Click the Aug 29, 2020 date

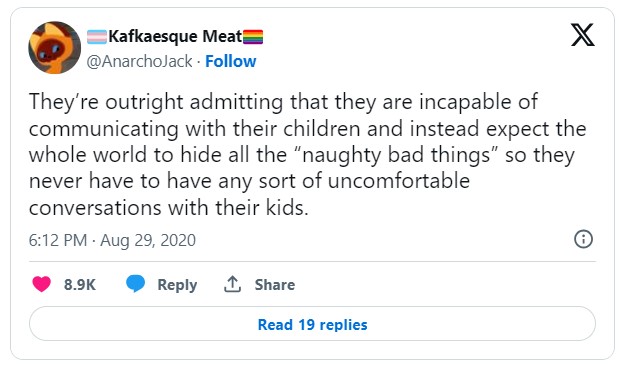(148, 240)
